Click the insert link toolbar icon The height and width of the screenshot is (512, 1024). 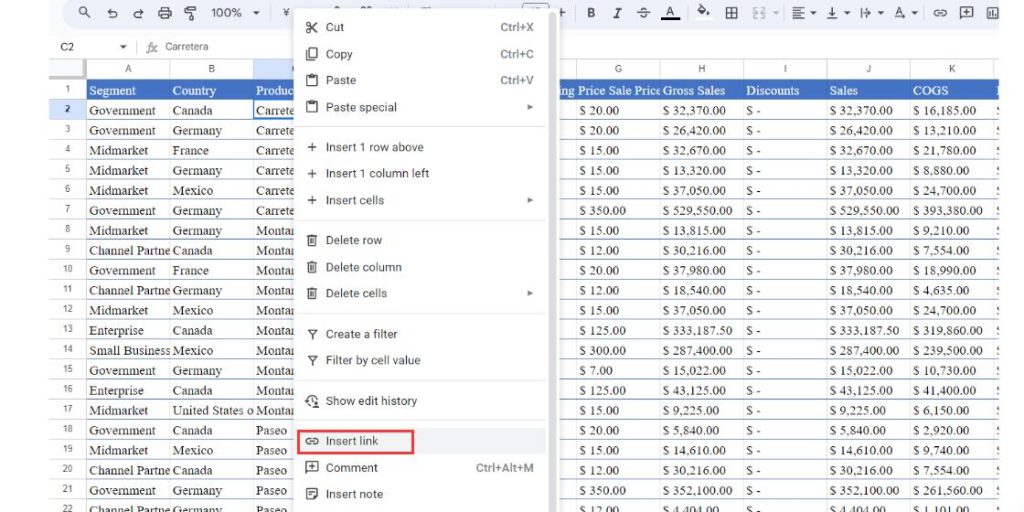940,12
